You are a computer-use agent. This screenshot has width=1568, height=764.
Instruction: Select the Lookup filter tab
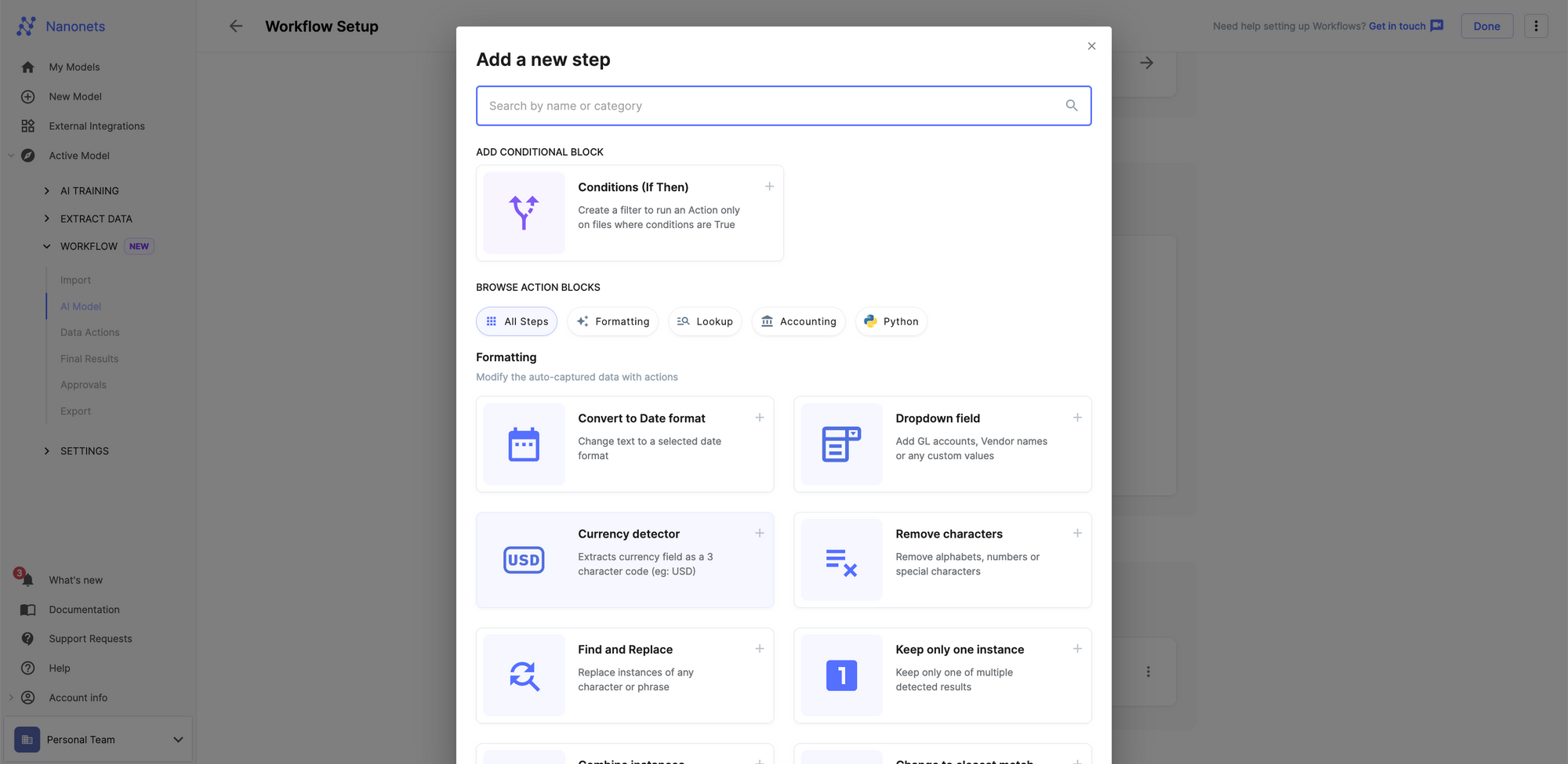click(x=705, y=321)
